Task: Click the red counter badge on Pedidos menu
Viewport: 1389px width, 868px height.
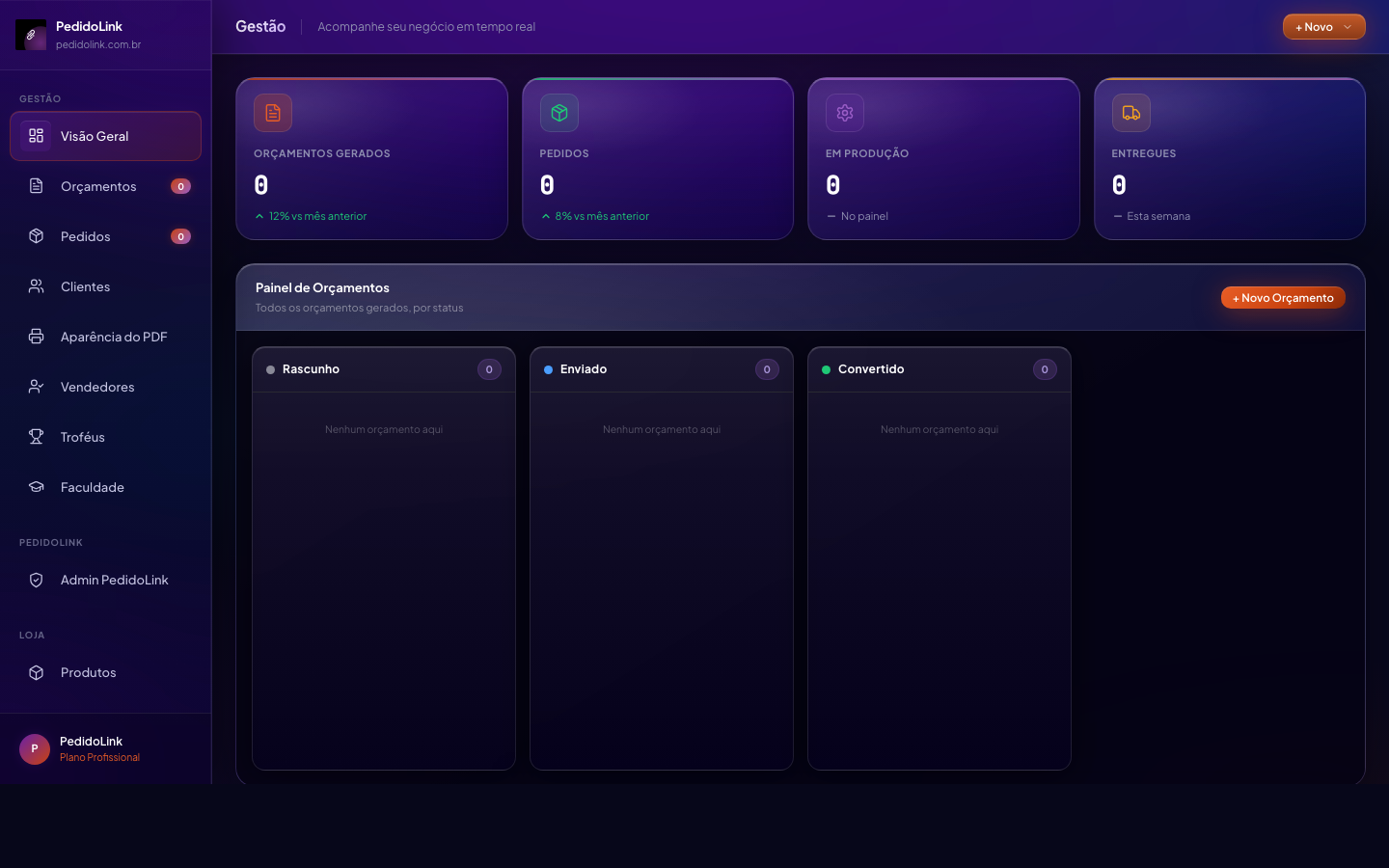Action: point(180,236)
